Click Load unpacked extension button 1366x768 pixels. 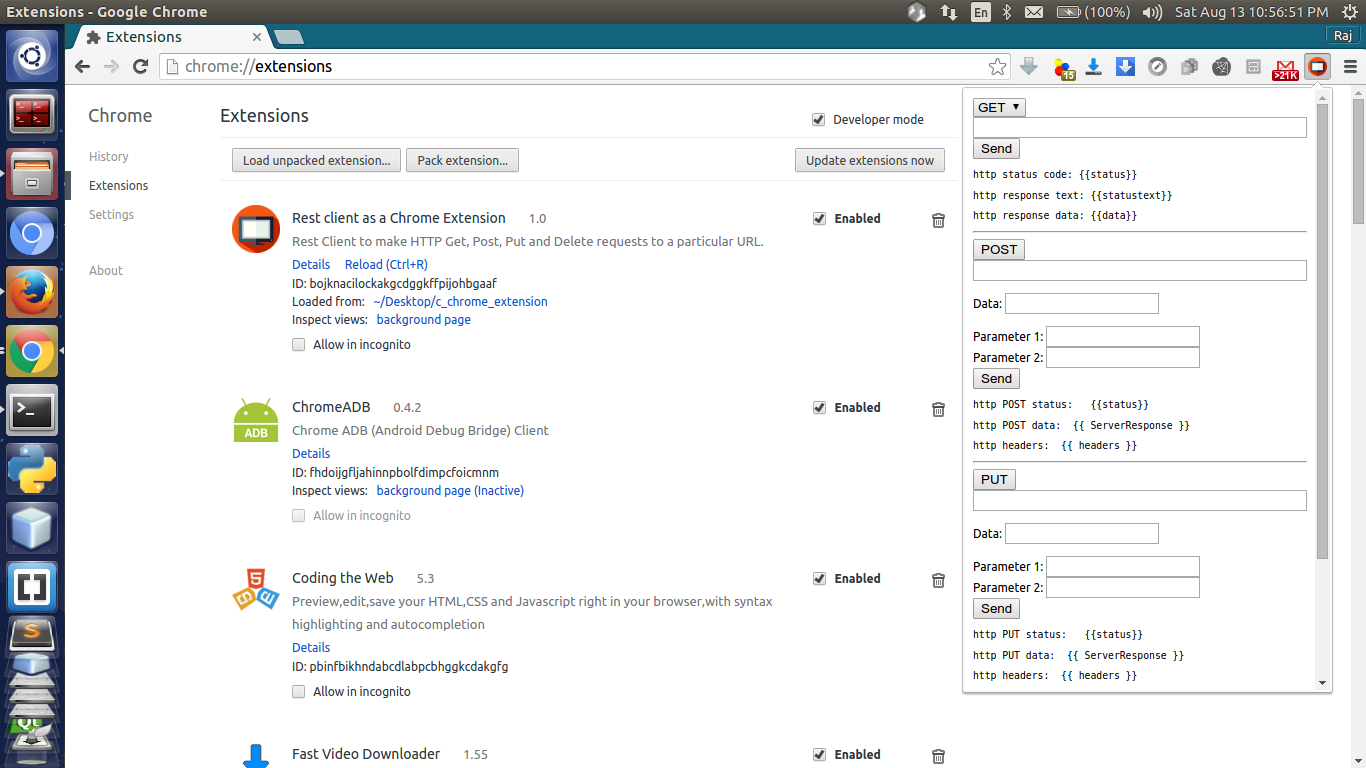click(316, 160)
